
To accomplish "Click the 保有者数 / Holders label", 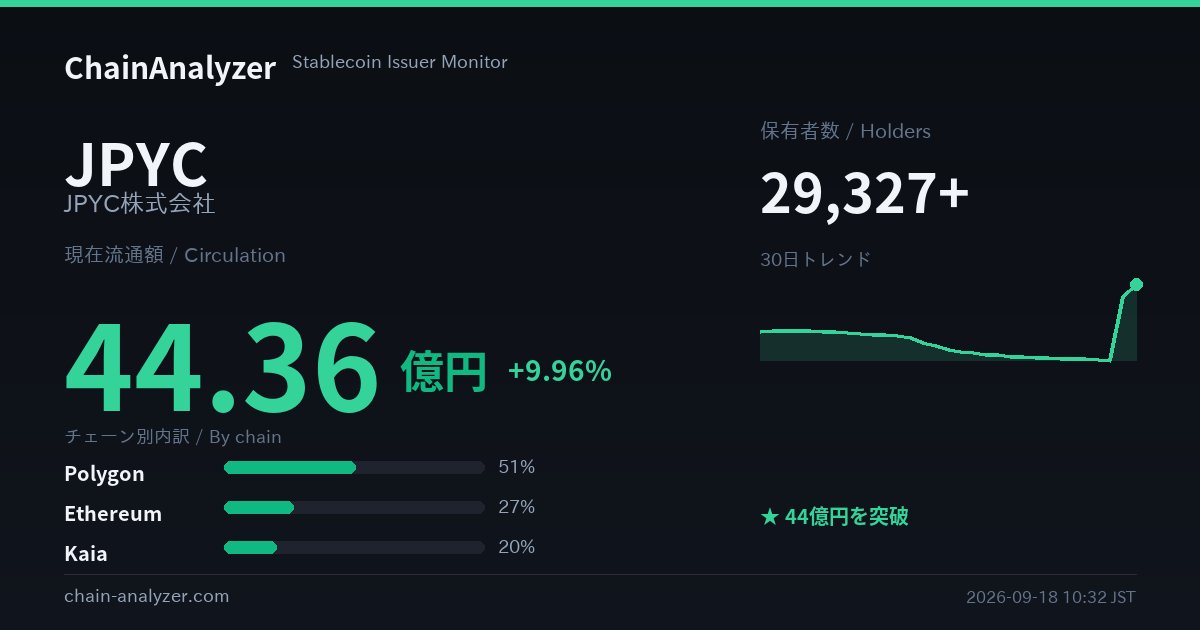I will tap(845, 131).
